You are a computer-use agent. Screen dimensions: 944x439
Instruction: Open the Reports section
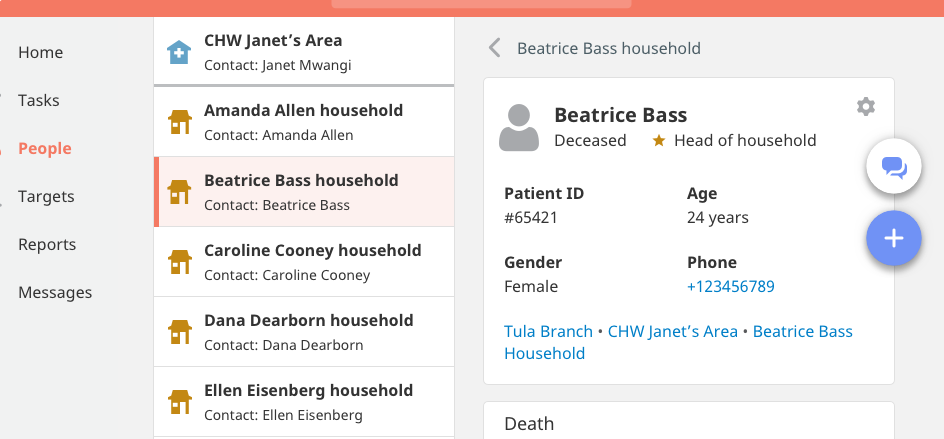[48, 245]
